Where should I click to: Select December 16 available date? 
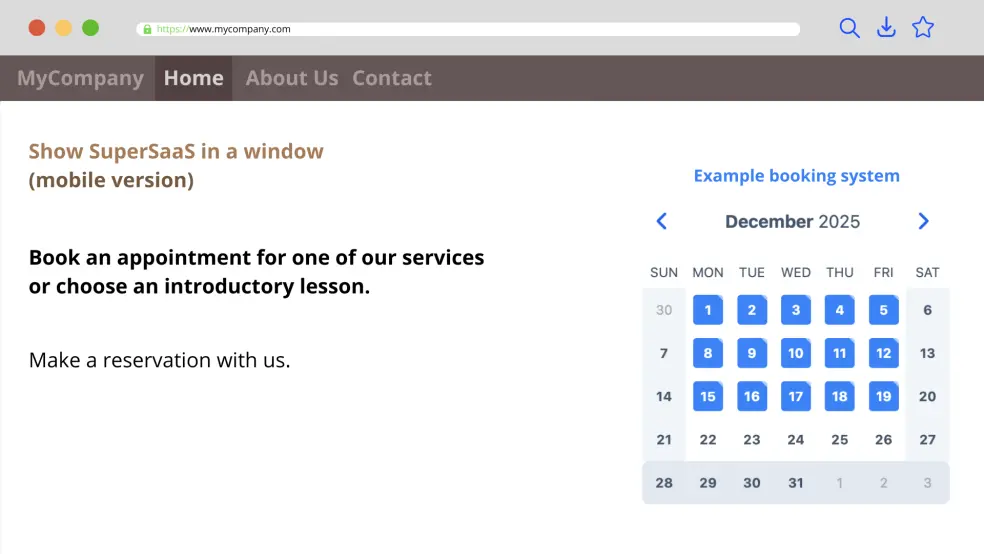[752, 396]
